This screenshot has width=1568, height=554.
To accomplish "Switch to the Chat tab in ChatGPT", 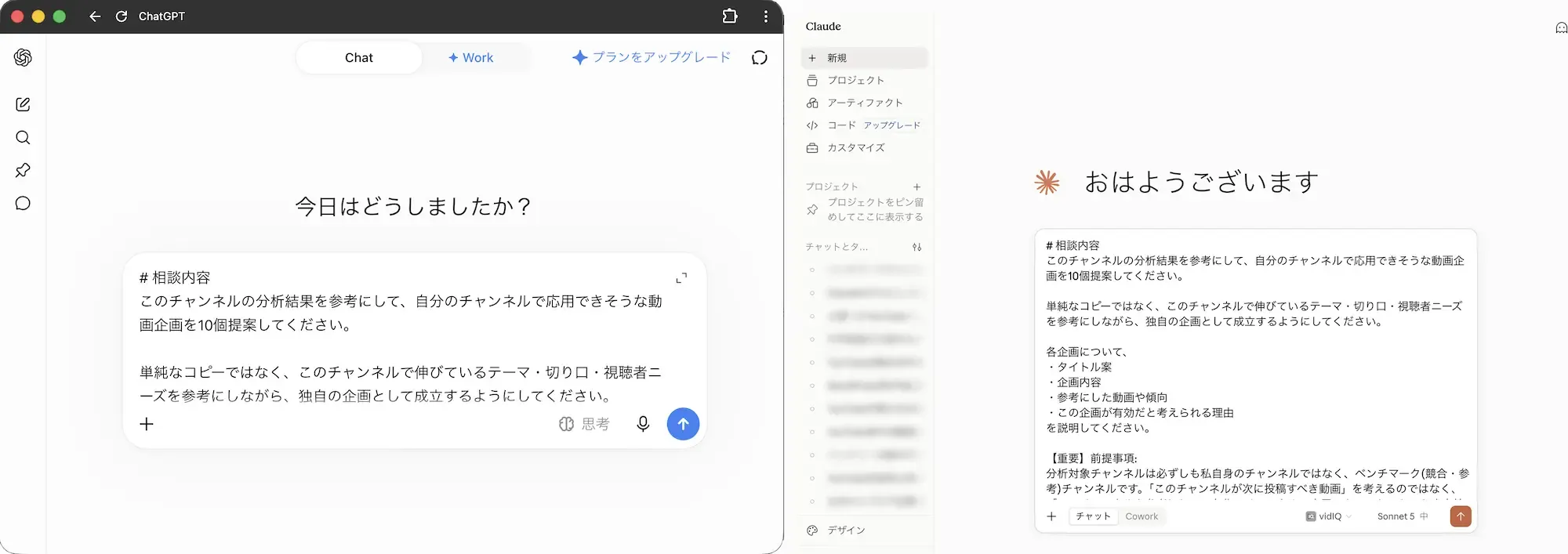I will pyautogui.click(x=359, y=57).
